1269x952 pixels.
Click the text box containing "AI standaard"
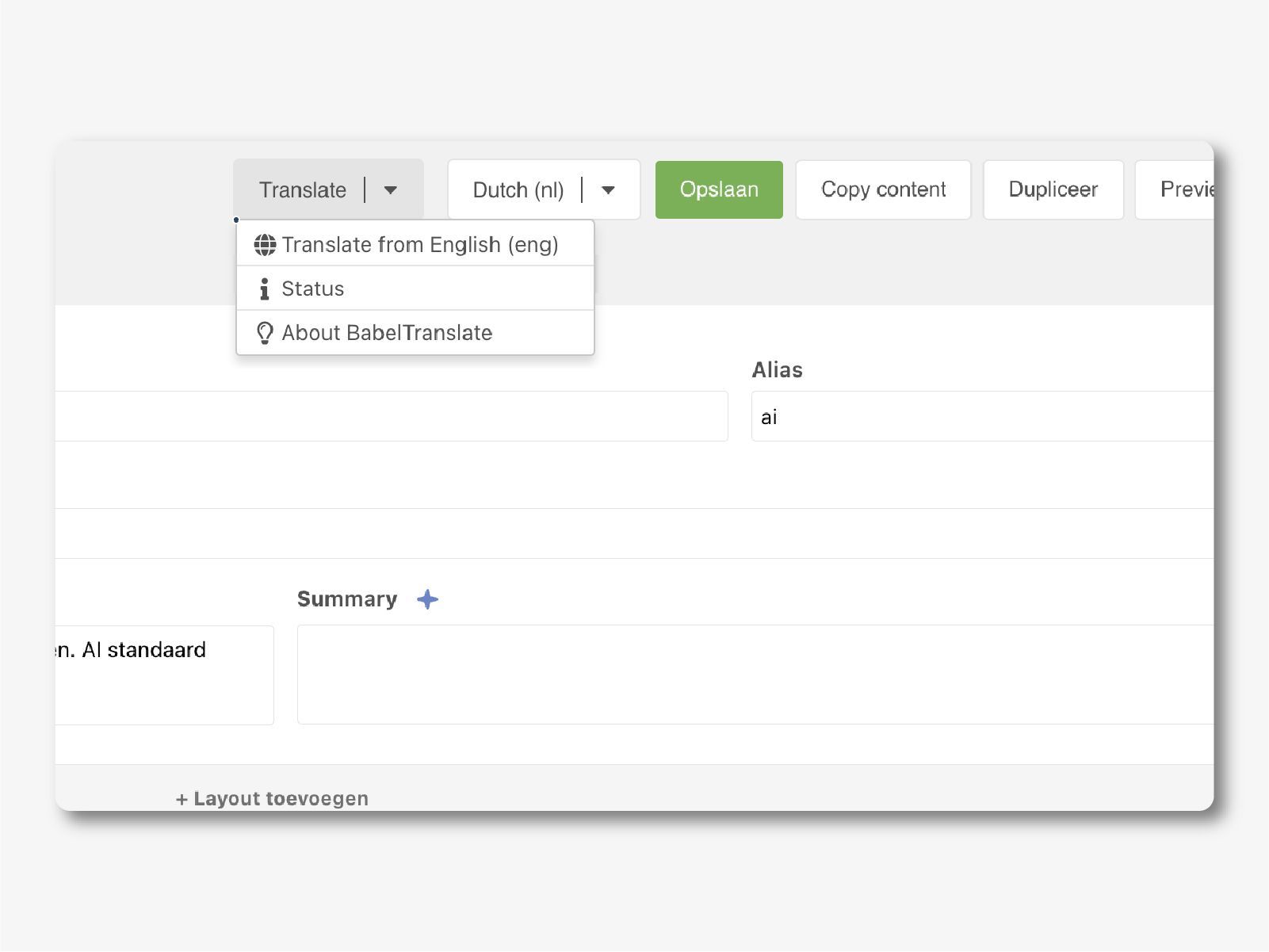[163, 675]
